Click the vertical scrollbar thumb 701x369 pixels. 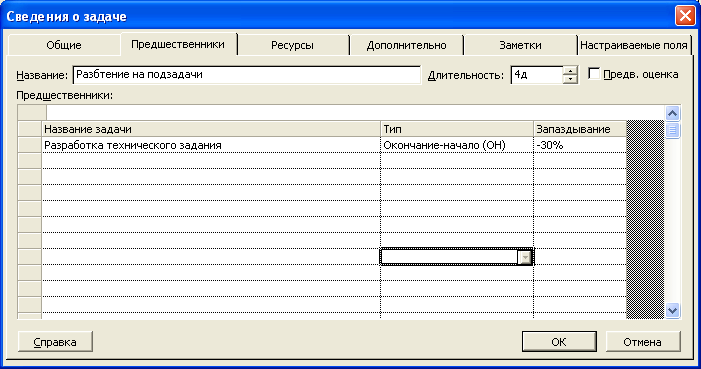(x=672, y=131)
